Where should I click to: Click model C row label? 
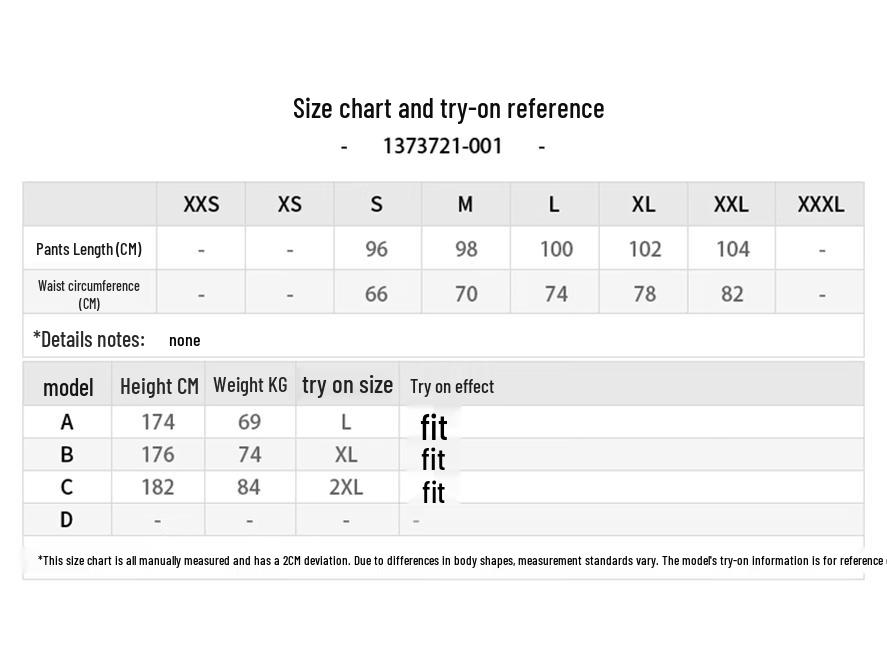click(x=67, y=487)
